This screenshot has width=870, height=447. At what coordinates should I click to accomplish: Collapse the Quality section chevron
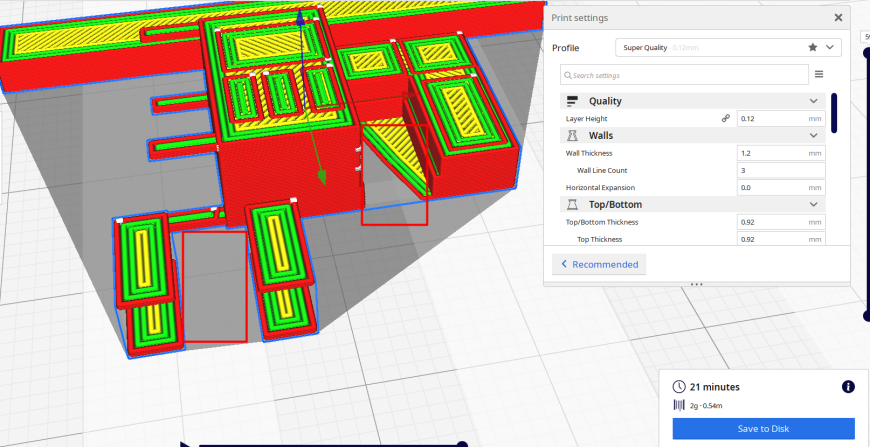813,101
